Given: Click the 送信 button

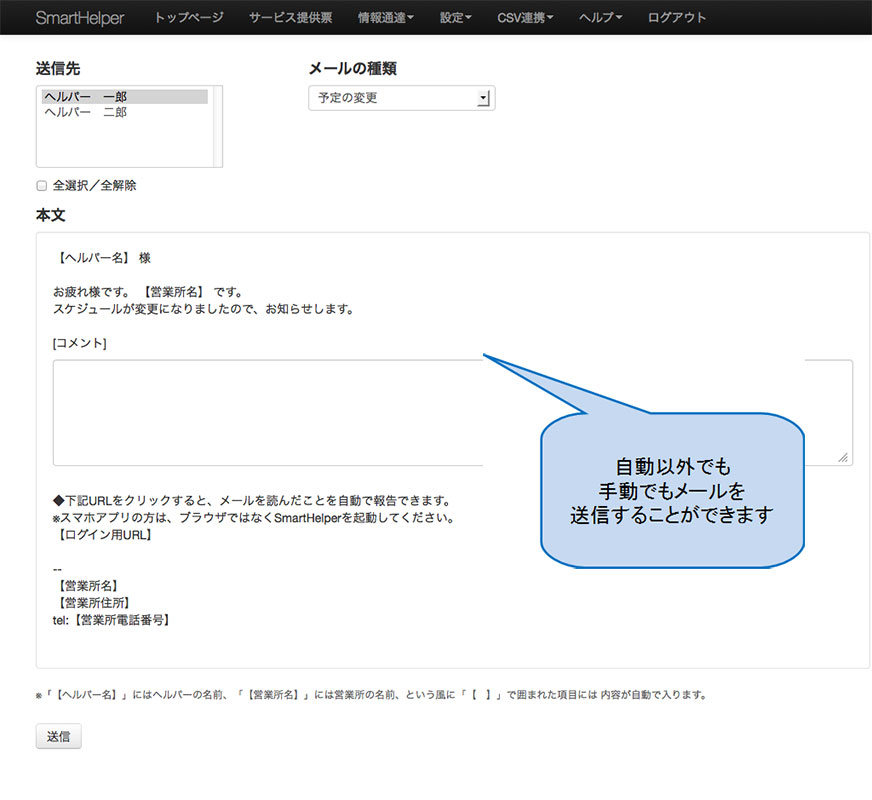Looking at the screenshot, I should tap(58, 737).
